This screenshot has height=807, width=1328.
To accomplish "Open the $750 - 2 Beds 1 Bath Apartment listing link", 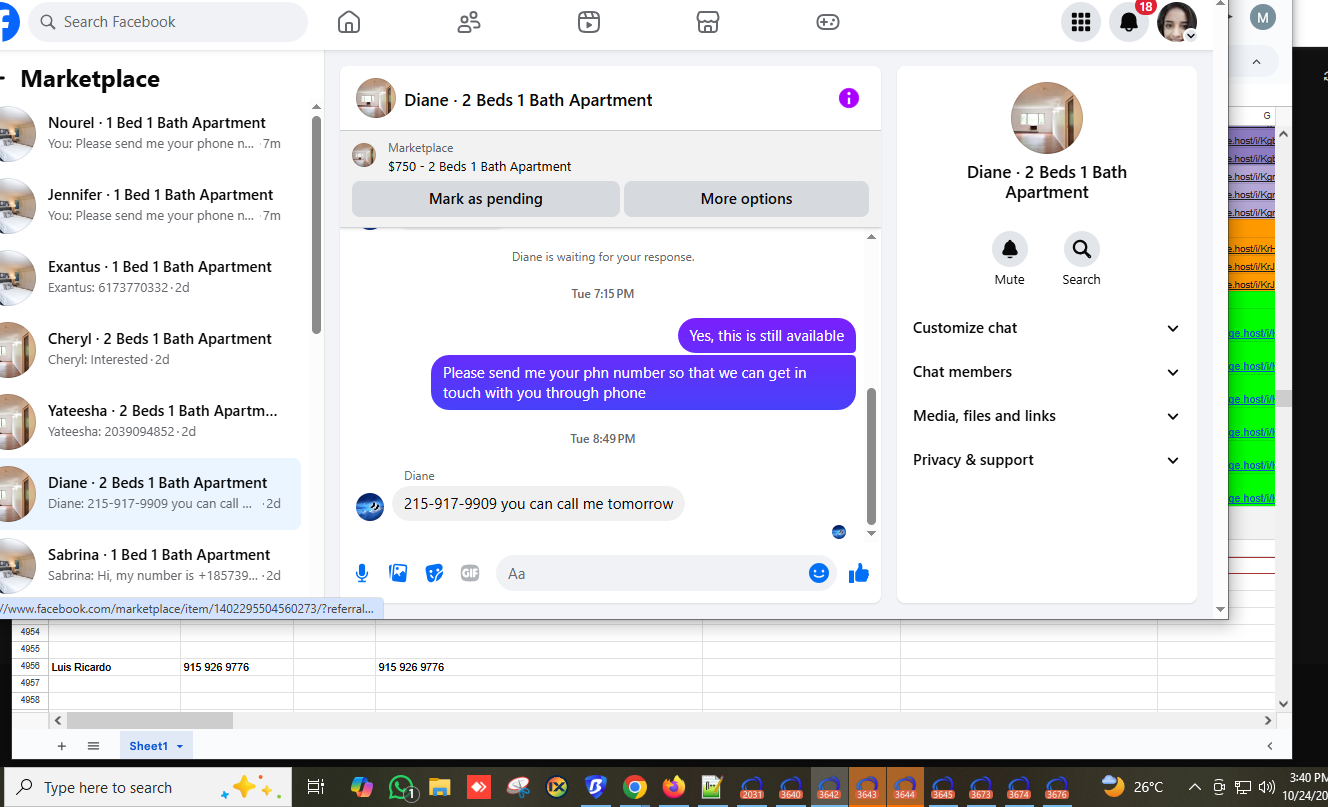I will (x=480, y=167).
